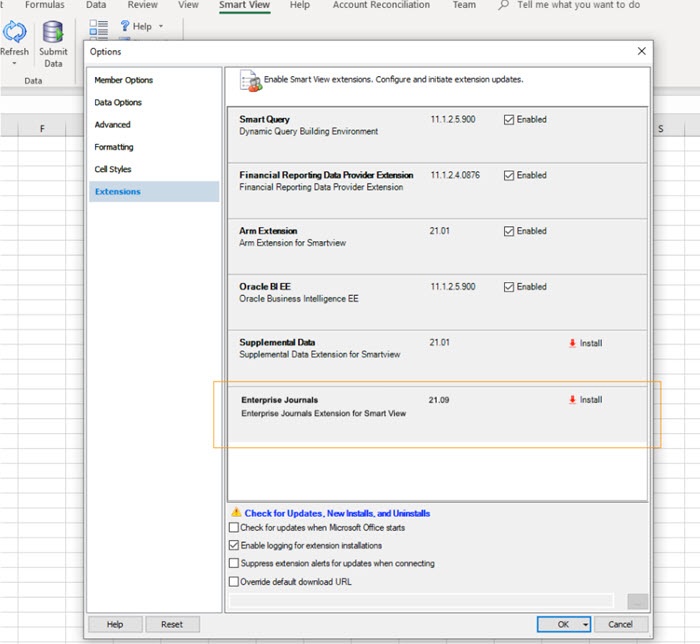Click red install arrow for Supplemental Data
Screen dimensions: 700x644
click(572, 343)
